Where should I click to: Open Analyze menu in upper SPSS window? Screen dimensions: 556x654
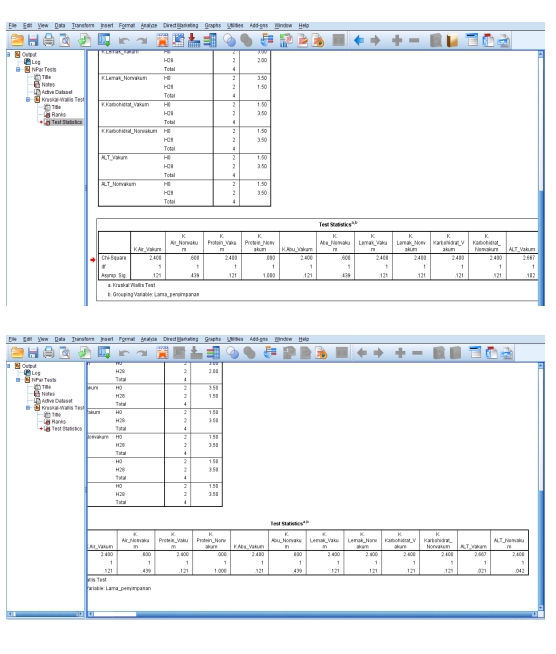[x=149, y=25]
